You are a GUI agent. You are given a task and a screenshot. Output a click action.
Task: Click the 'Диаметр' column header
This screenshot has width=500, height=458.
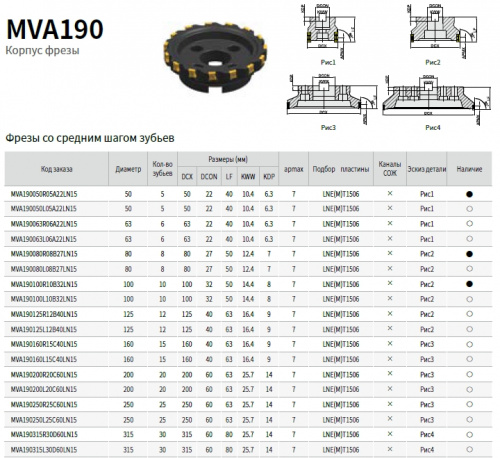pyautogui.click(x=128, y=169)
